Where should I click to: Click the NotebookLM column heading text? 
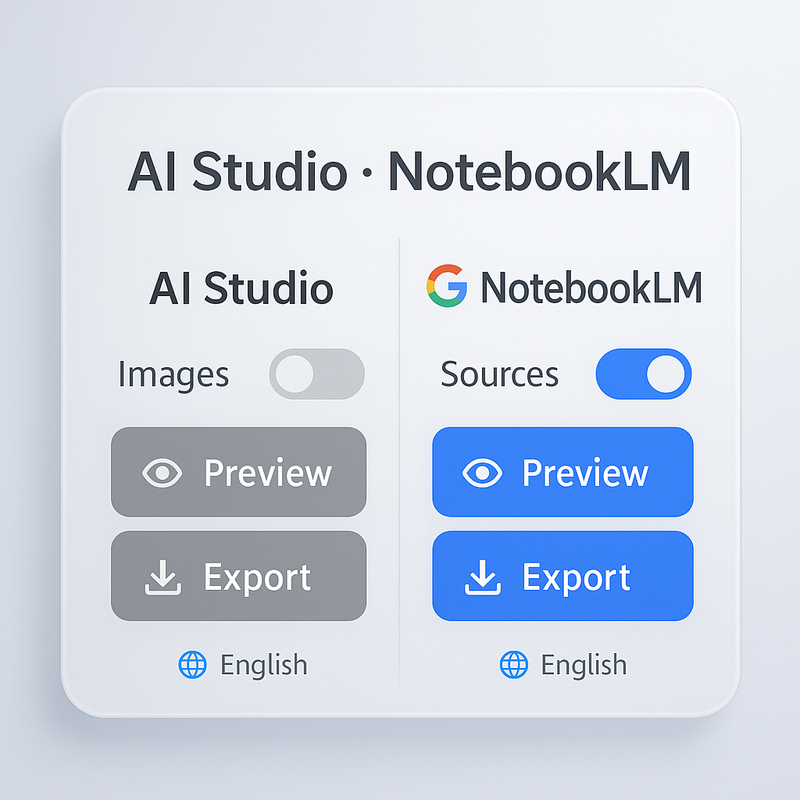pos(591,288)
